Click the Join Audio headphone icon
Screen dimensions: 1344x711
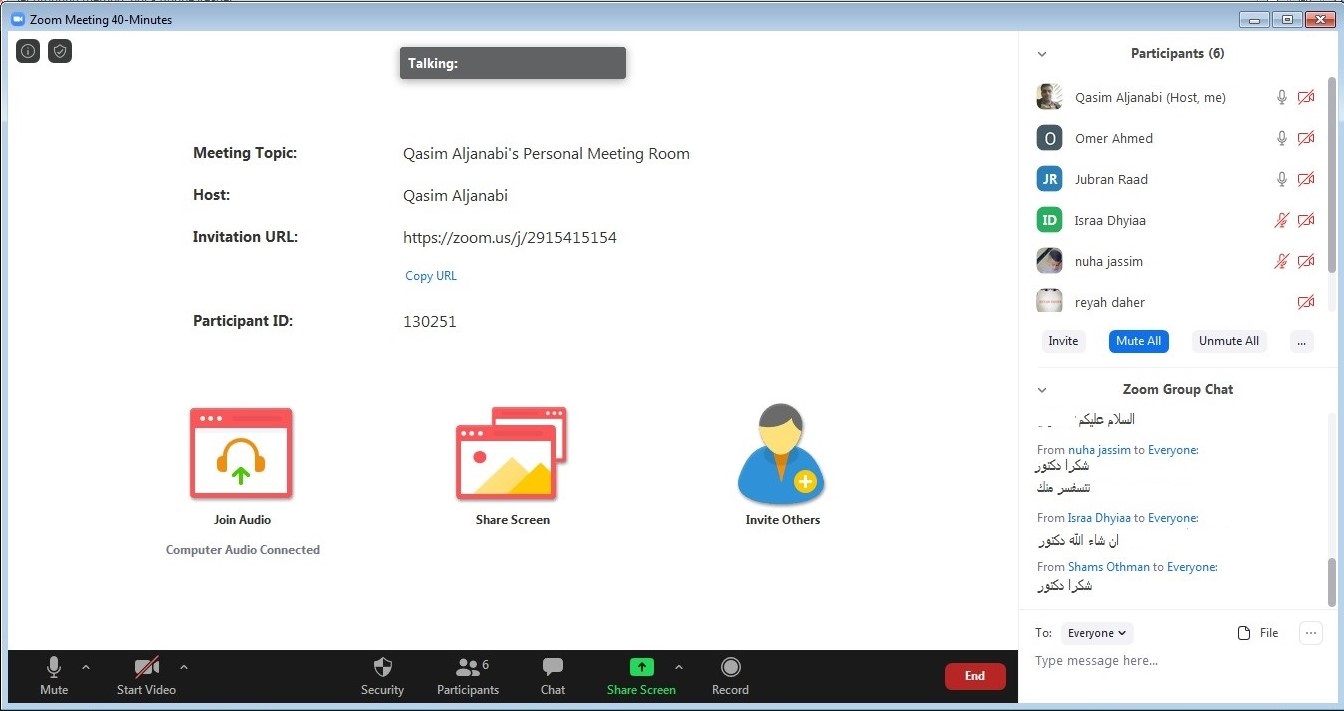pyautogui.click(x=241, y=453)
